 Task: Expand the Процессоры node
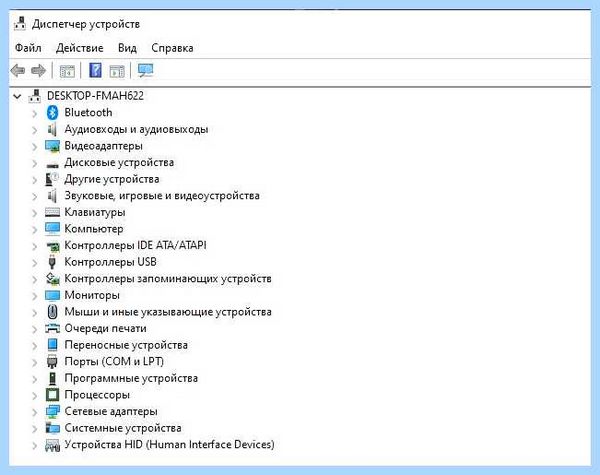pyautogui.click(x=34, y=395)
